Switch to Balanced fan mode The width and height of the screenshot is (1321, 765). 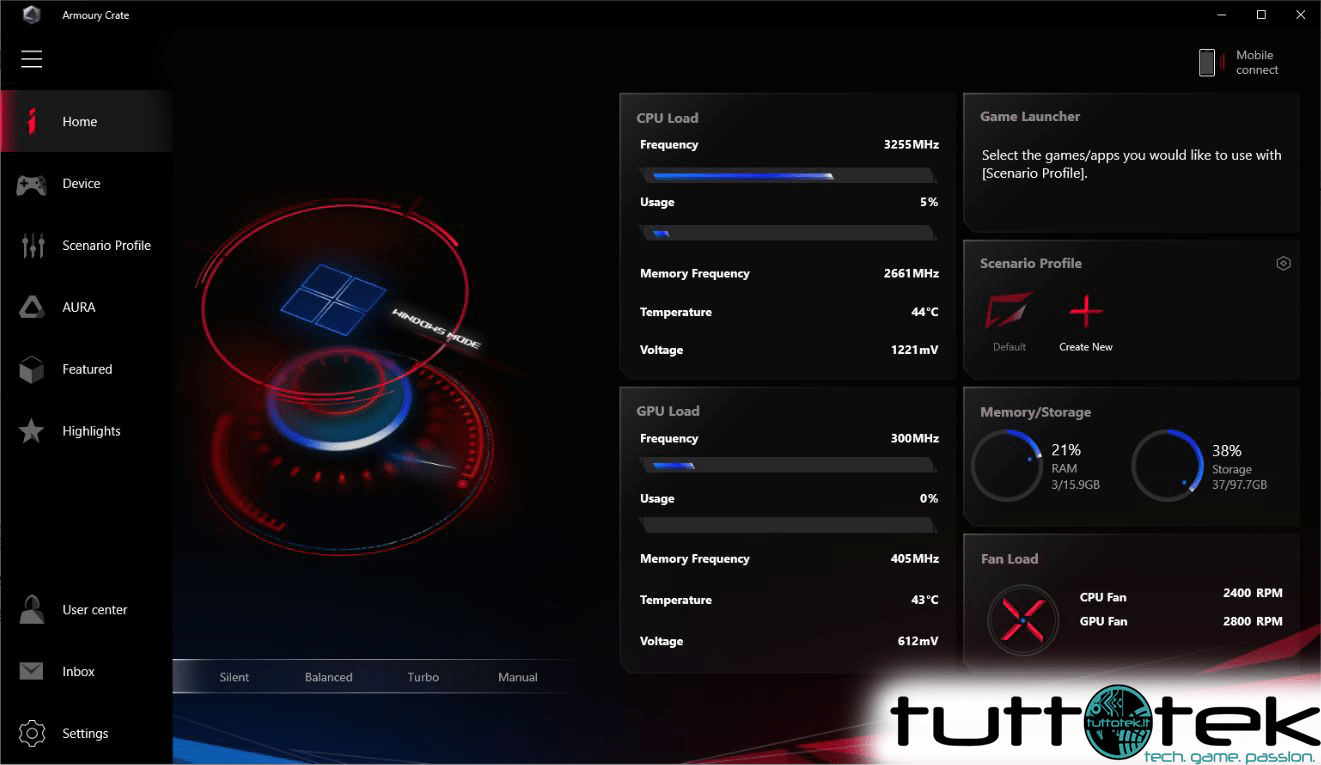click(329, 677)
